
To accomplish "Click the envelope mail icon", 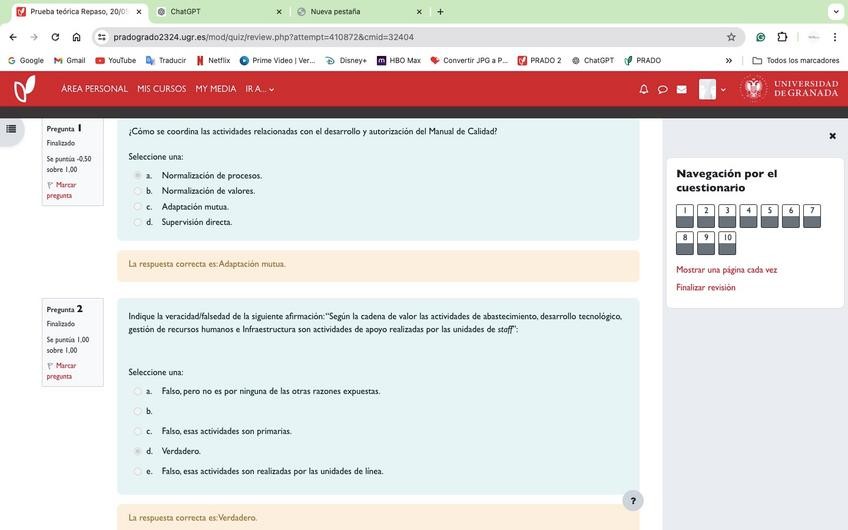I will pyautogui.click(x=682, y=89).
